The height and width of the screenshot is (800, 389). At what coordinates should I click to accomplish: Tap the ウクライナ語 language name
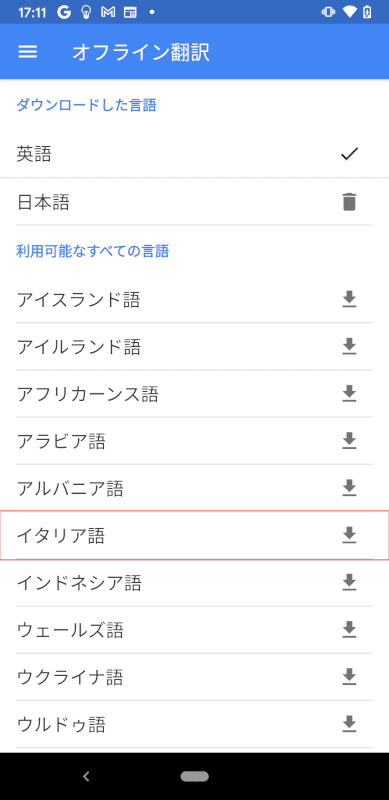70,678
